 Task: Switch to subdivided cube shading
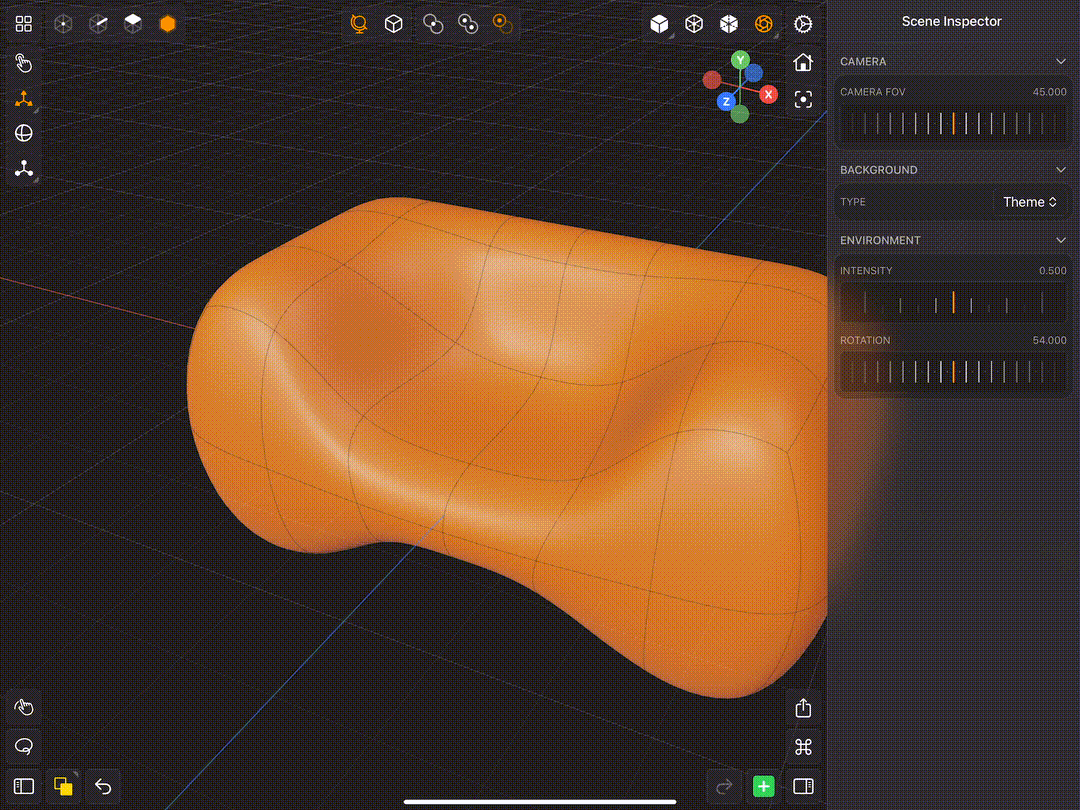[x=729, y=24]
